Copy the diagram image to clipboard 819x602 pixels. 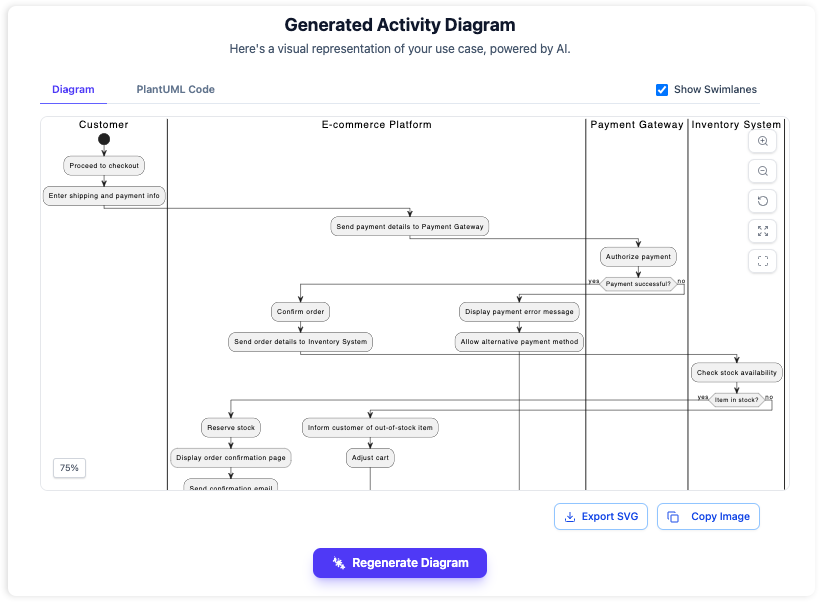708,516
